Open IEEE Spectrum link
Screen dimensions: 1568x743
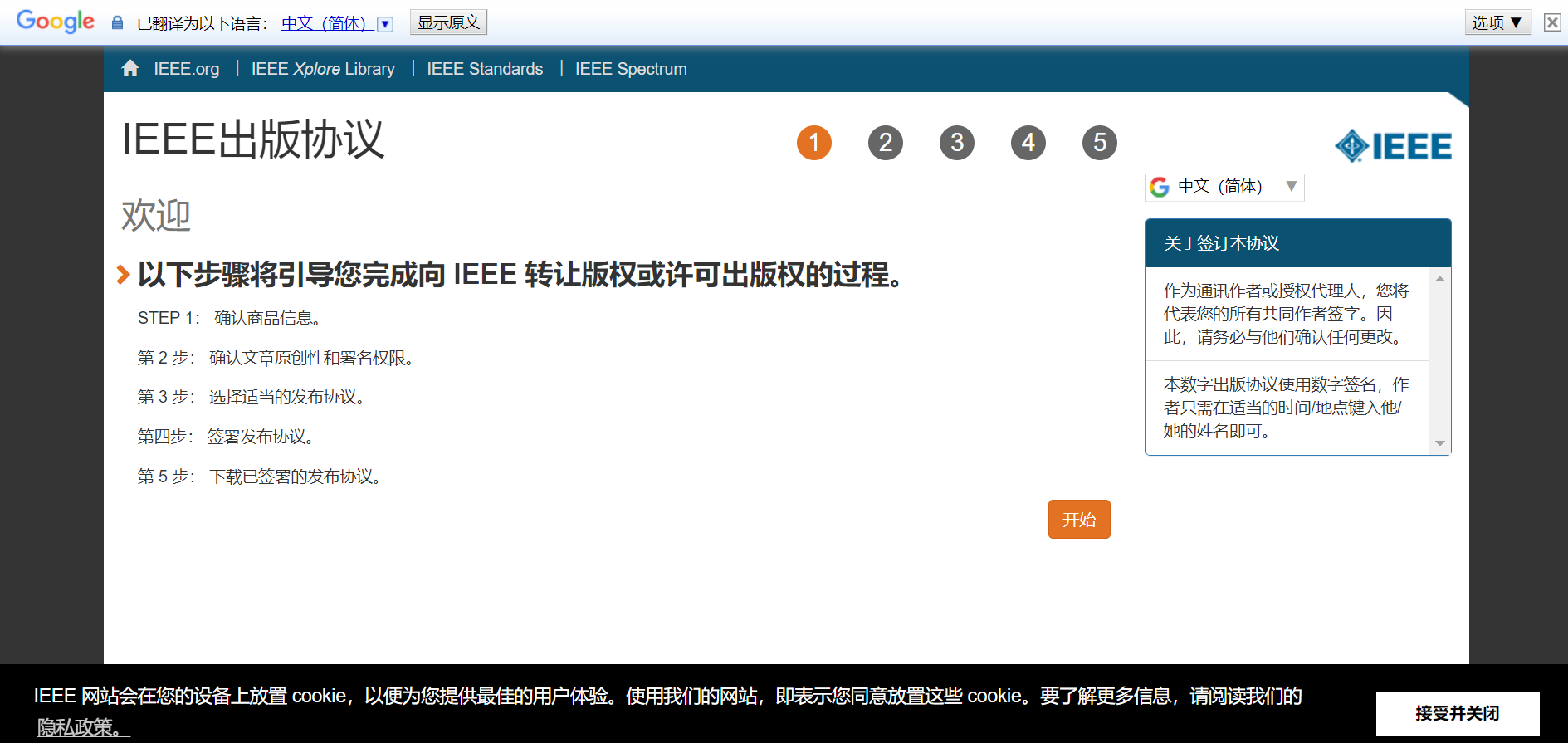[631, 69]
